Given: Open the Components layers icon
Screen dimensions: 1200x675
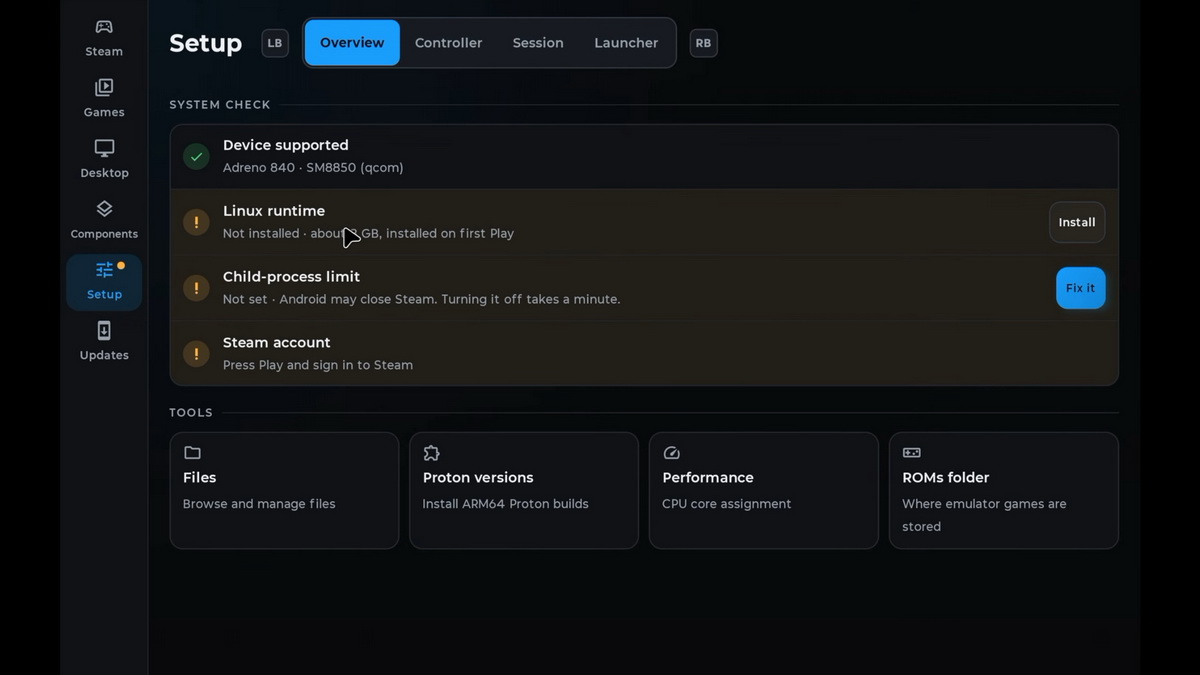Looking at the screenshot, I should (104, 209).
